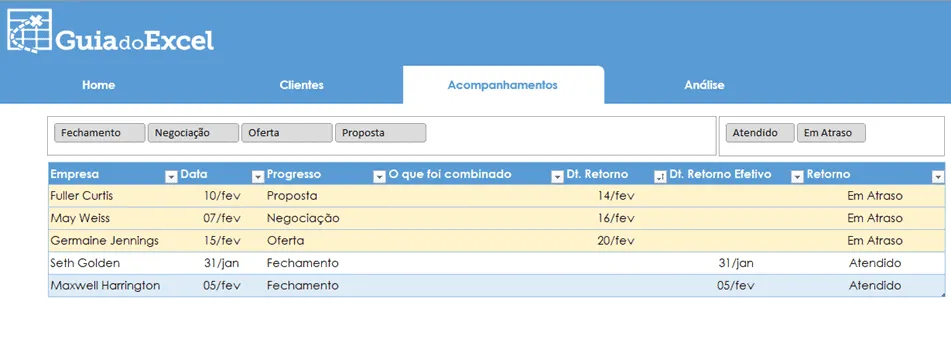
Task: Go to the Análise tab
Action: point(704,85)
